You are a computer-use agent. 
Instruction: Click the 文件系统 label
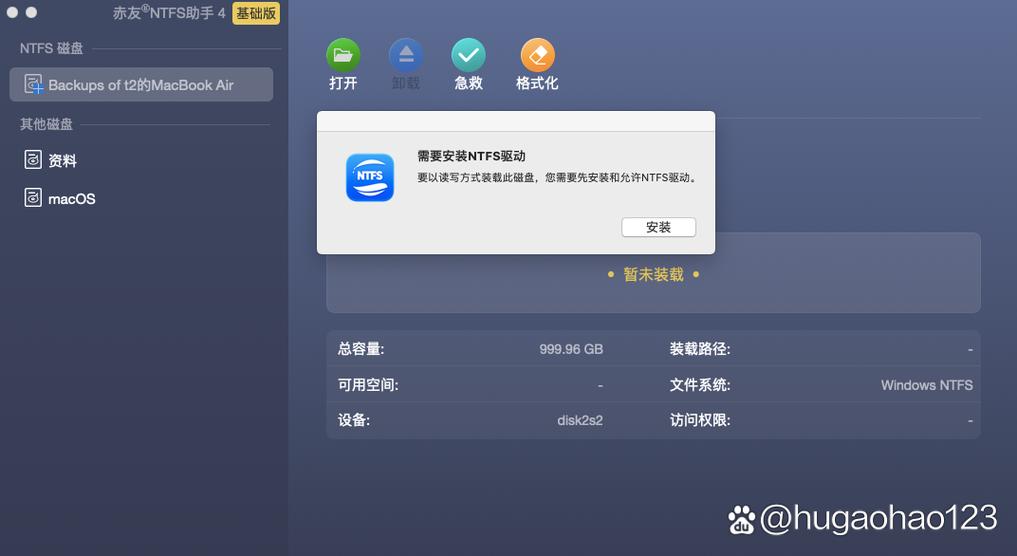(700, 385)
